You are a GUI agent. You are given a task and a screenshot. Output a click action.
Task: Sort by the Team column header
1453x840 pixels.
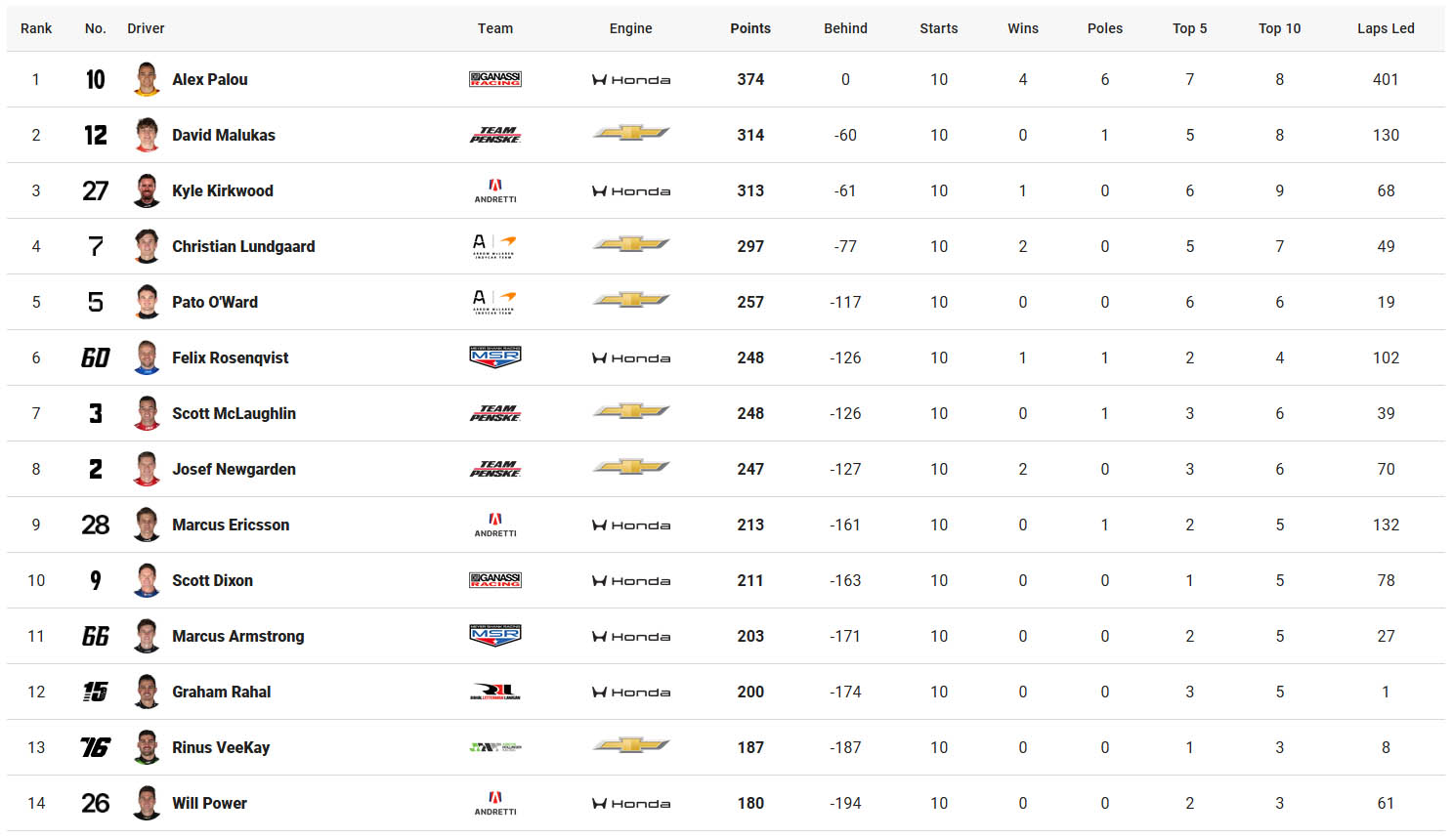click(x=495, y=28)
